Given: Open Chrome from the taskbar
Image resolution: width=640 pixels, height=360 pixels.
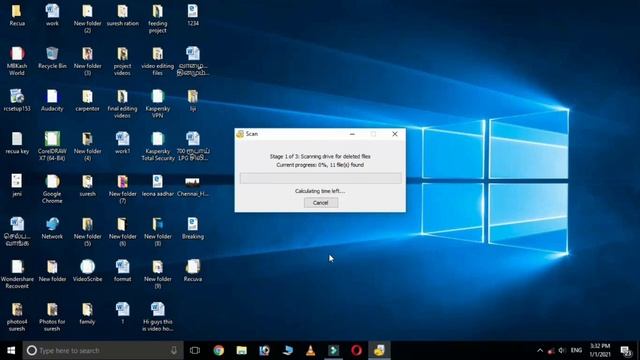Looking at the screenshot, I should (219, 350).
